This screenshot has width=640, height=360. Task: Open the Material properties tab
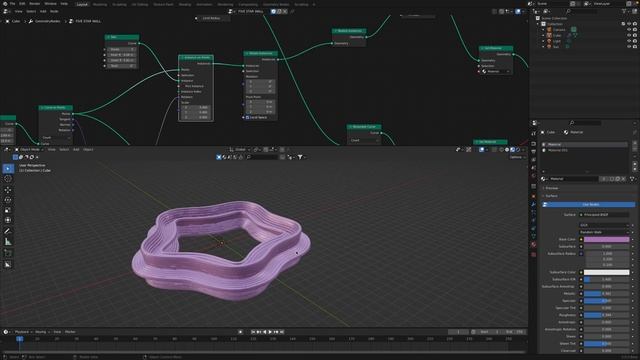coord(533,244)
